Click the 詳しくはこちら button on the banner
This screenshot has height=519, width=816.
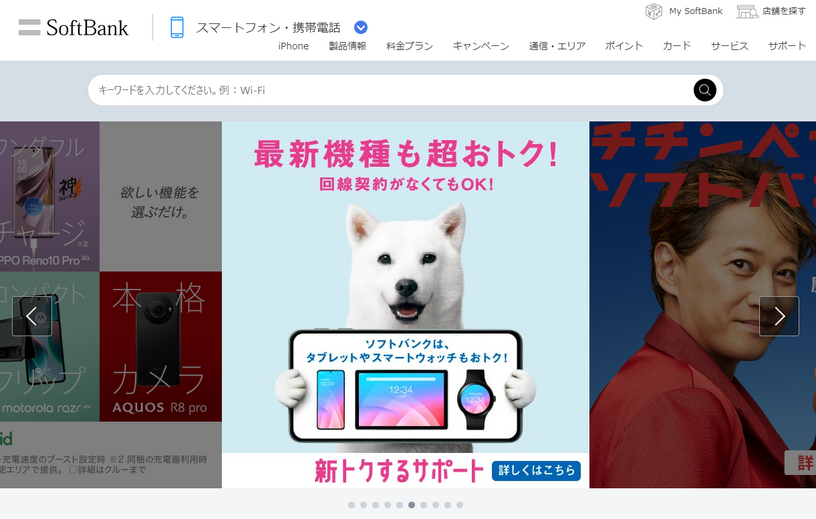coord(536,470)
